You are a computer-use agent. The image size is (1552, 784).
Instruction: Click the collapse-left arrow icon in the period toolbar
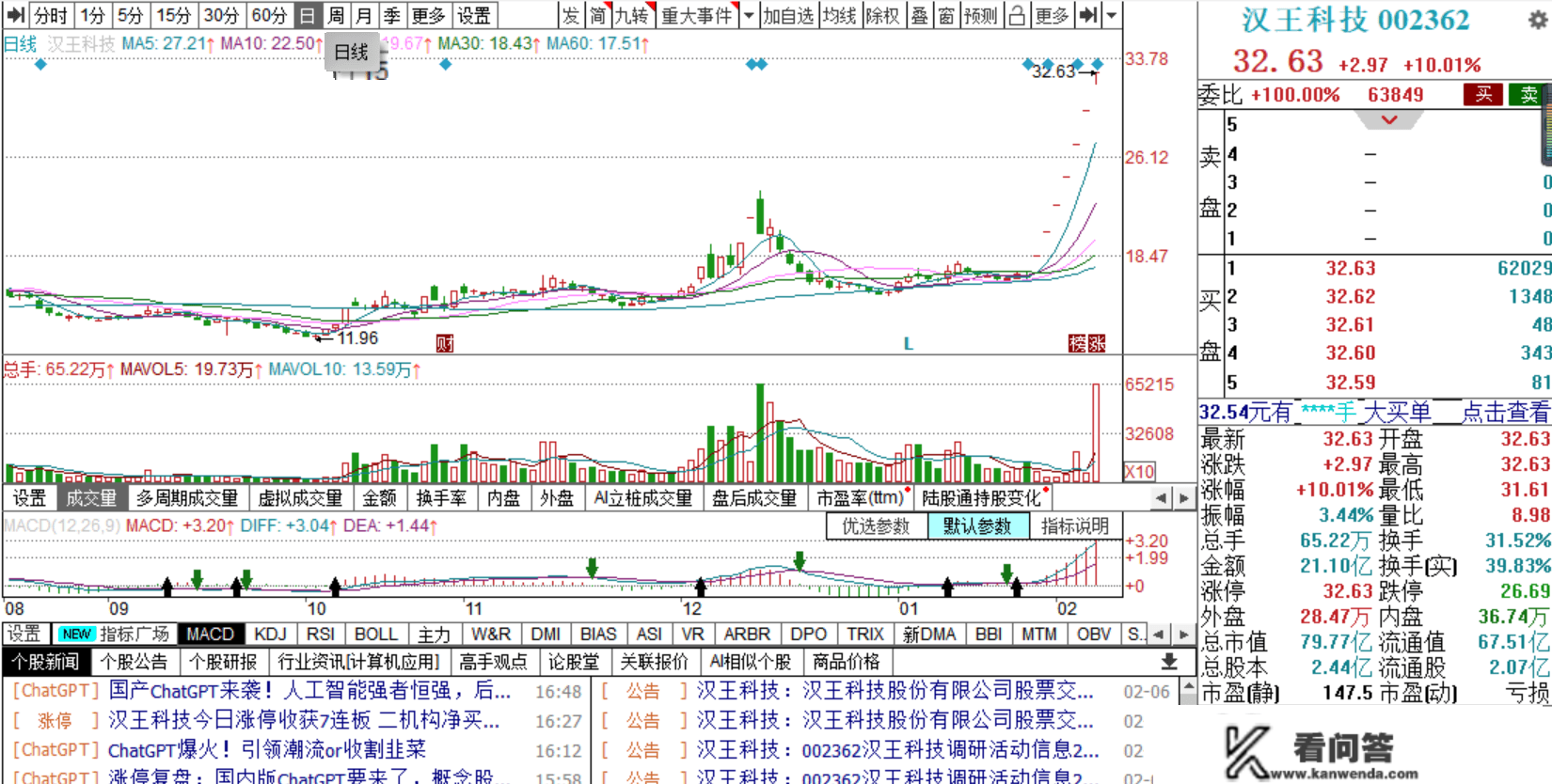[x=15, y=15]
